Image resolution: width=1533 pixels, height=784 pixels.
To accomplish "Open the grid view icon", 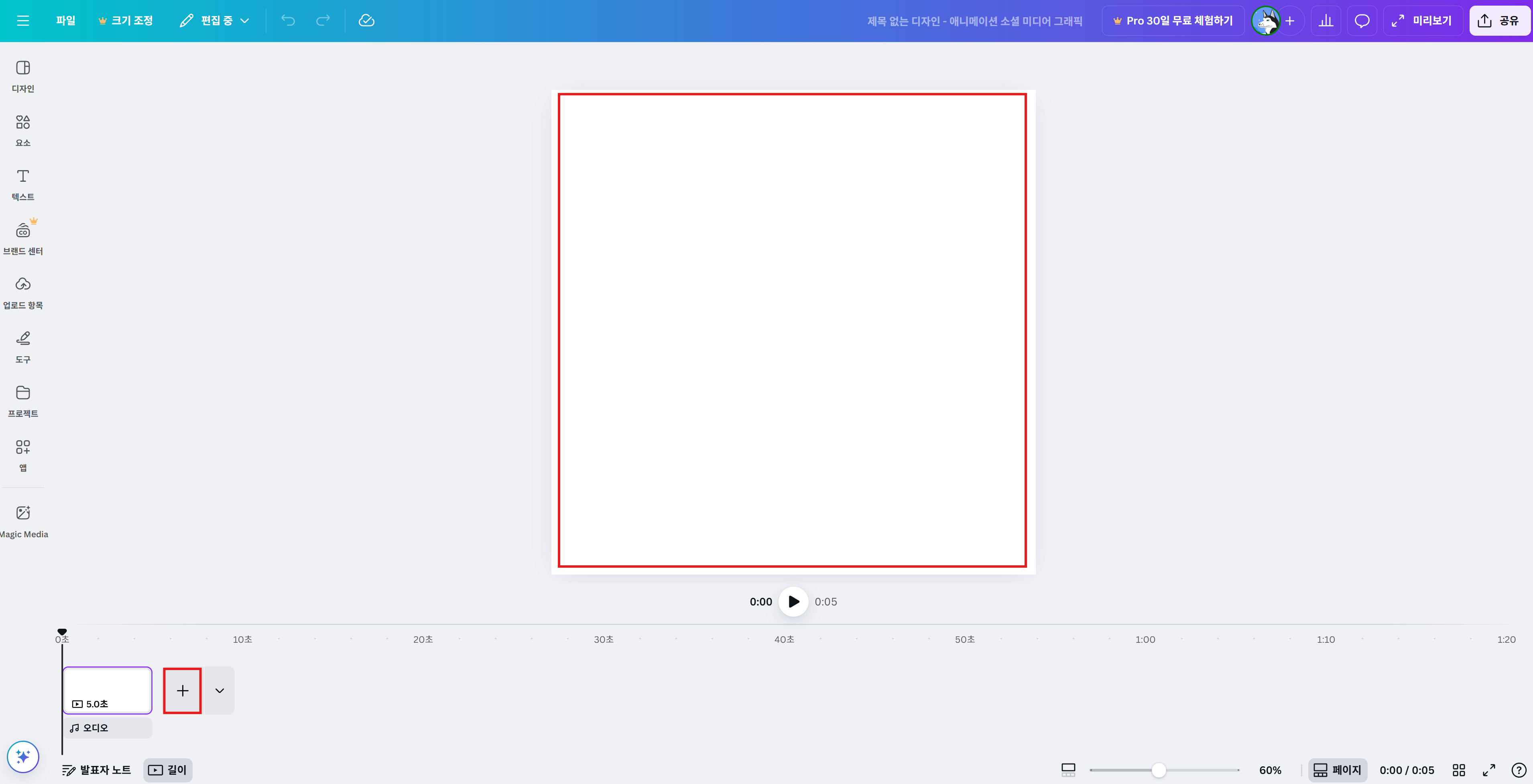I will tap(1459, 770).
